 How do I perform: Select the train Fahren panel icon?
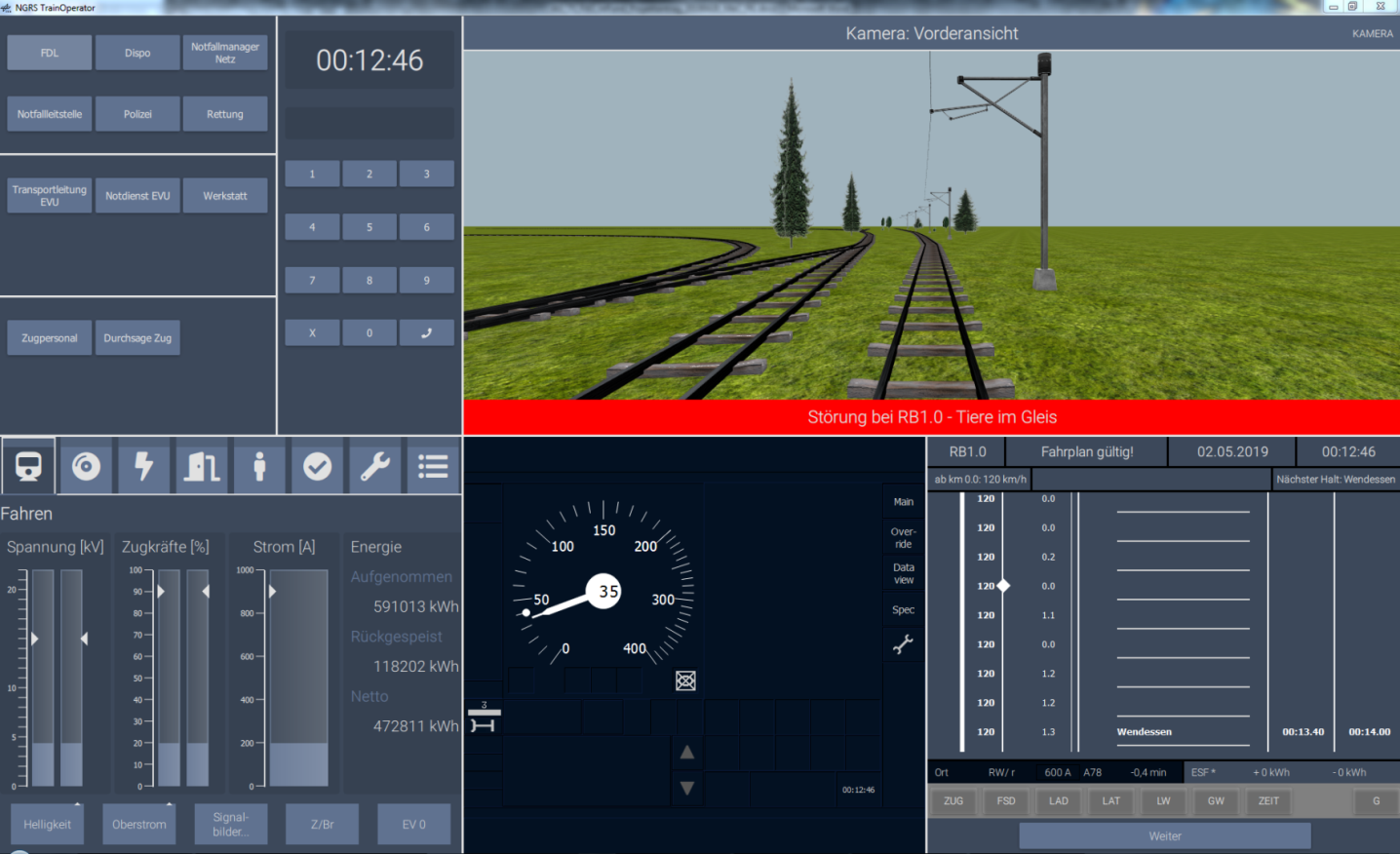[28, 466]
